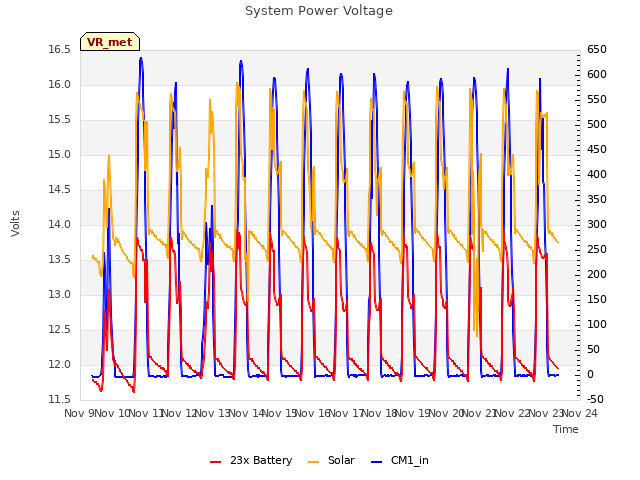
Task: Select the red 23x Battery legend swatch
Action: click(216, 462)
